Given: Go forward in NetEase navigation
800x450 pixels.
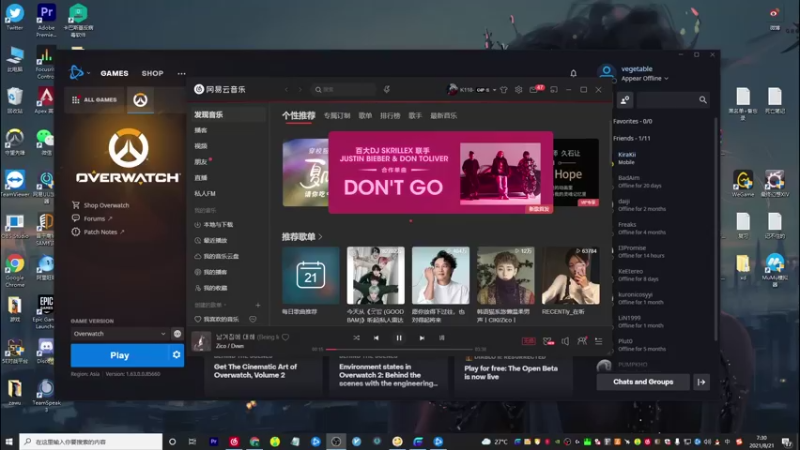Looking at the screenshot, I should tap(300, 90).
